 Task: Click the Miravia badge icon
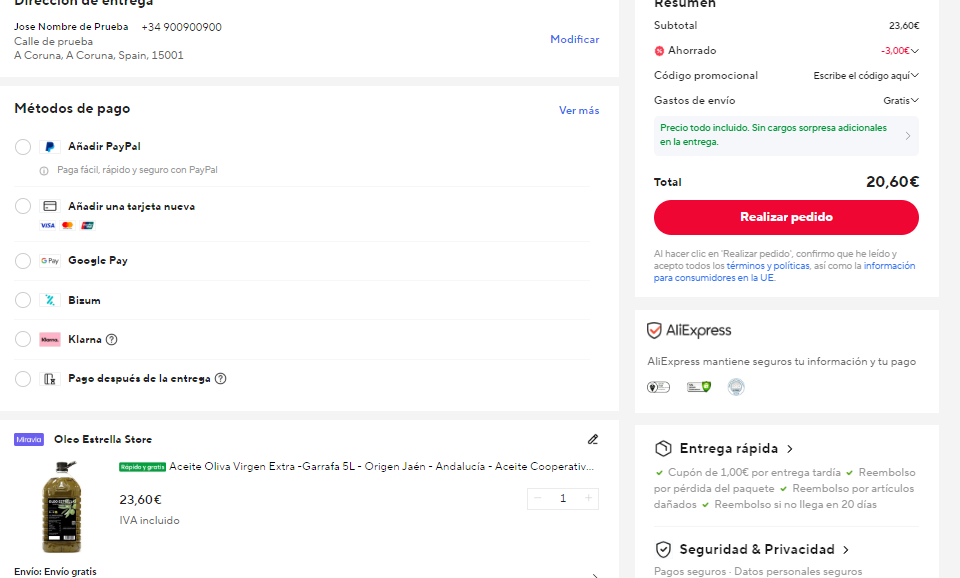click(29, 440)
